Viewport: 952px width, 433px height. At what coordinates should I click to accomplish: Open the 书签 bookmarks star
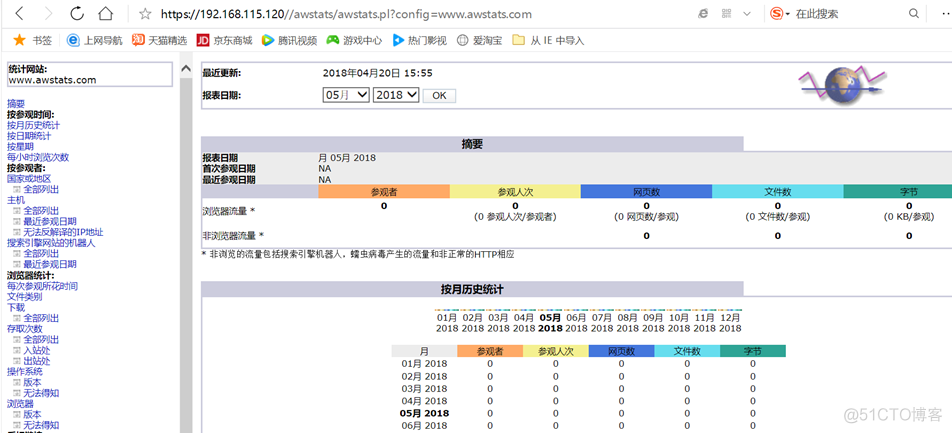[32, 41]
